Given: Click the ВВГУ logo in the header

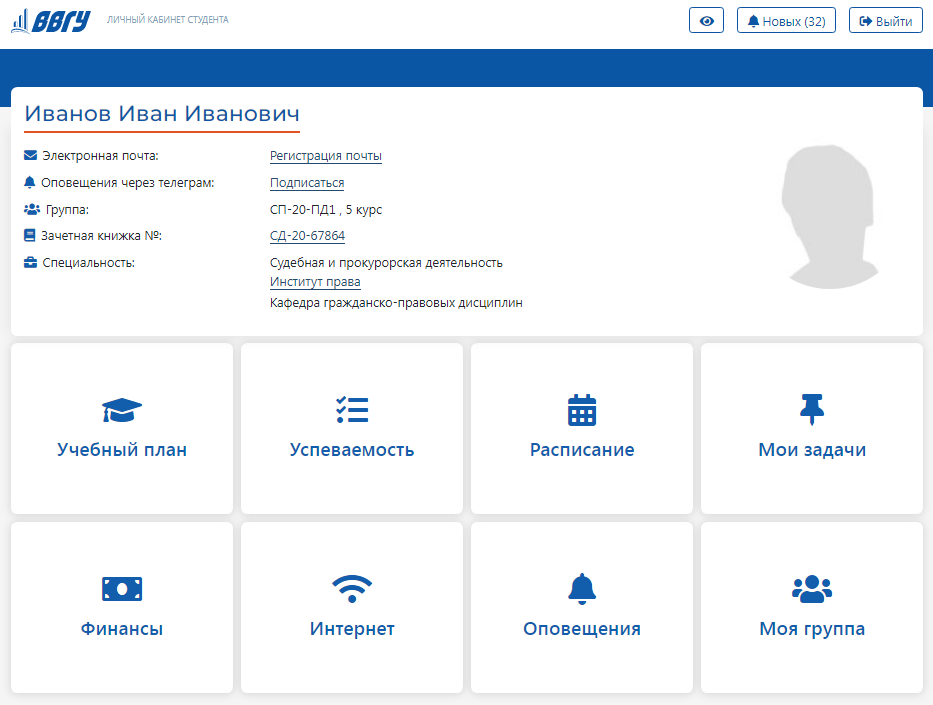Looking at the screenshot, I should click(51, 21).
